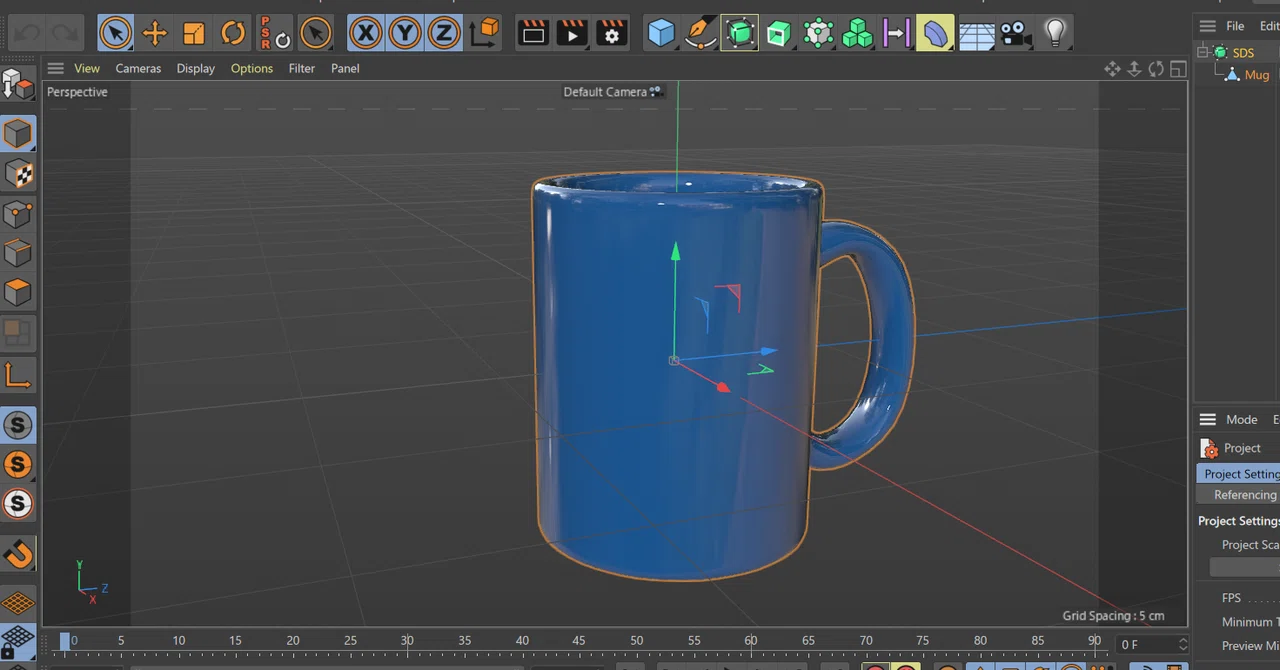Open the viewport Display menu
Viewport: 1280px width, 670px height.
click(x=196, y=68)
